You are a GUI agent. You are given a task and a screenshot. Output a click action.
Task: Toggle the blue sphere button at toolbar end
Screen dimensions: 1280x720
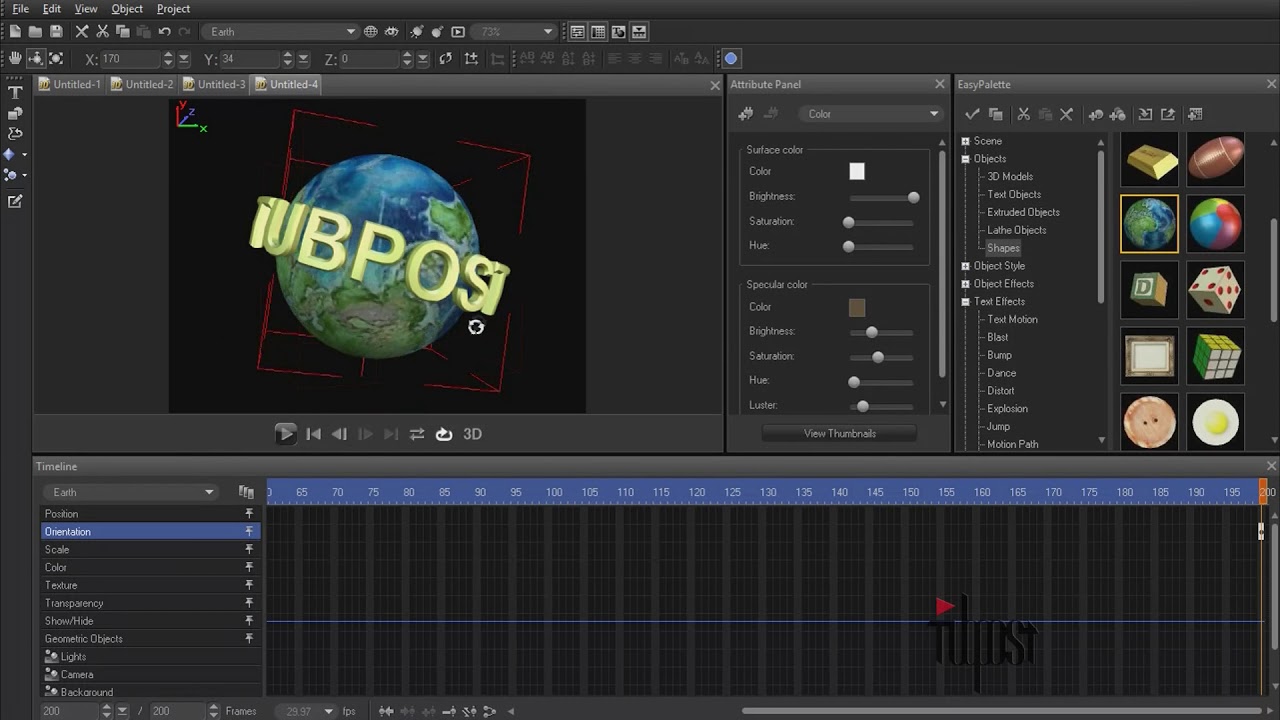point(731,59)
